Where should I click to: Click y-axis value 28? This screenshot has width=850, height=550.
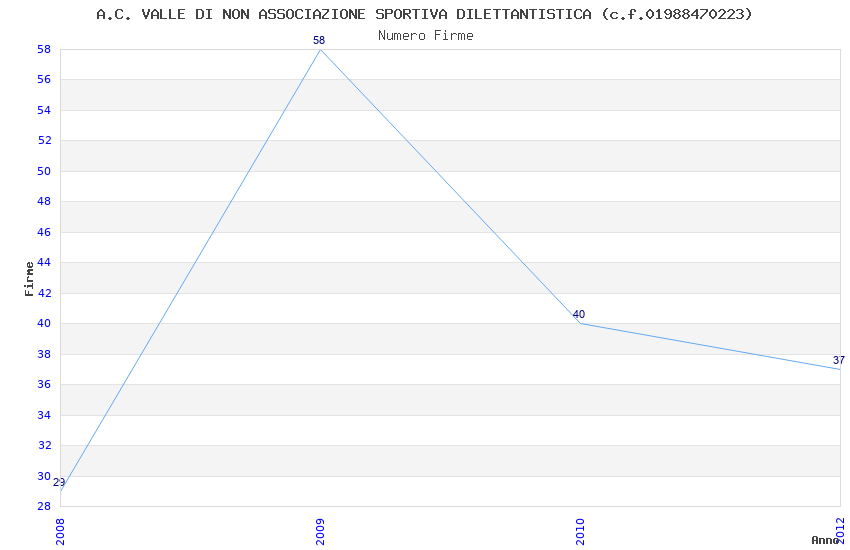(44, 506)
